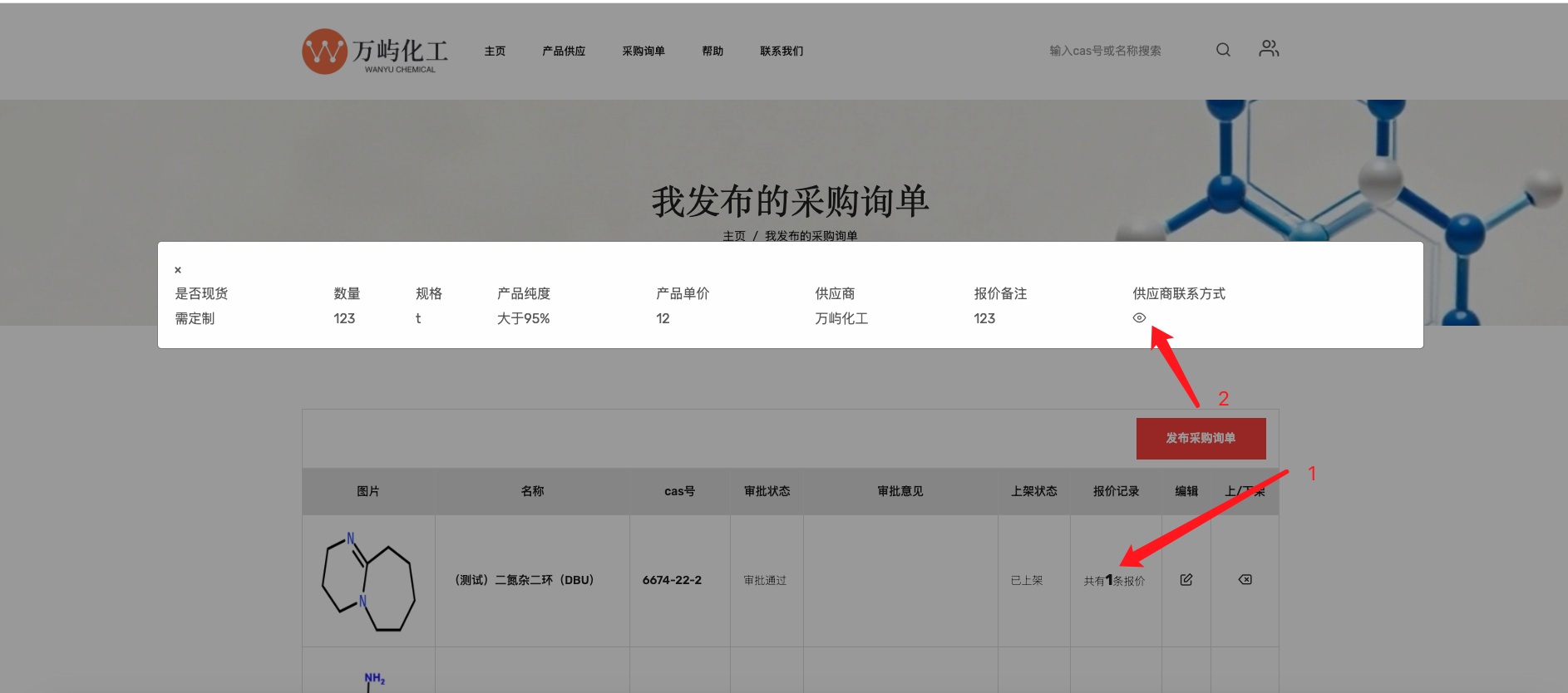The width and height of the screenshot is (1568, 693).
Task: Click the product name (测试) 二氮杂二环 (DBU)
Action: pos(525,580)
